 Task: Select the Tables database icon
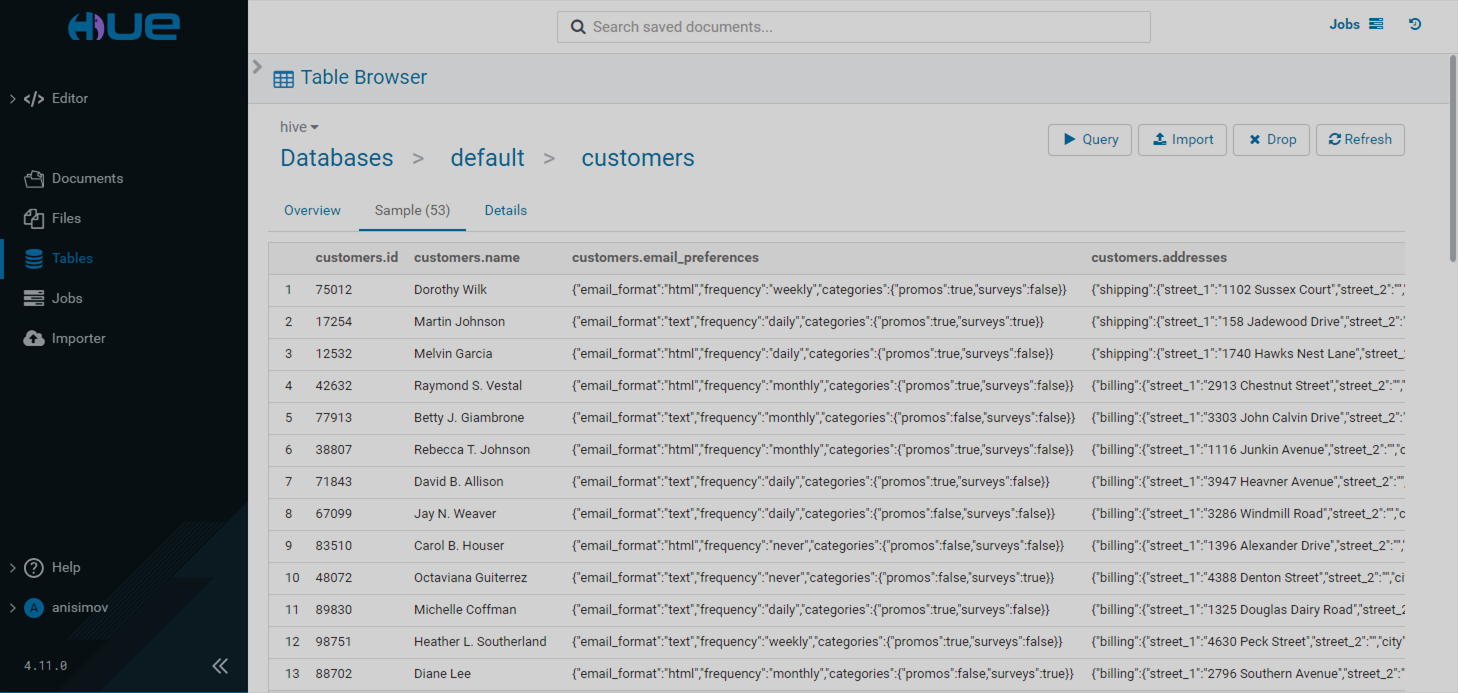pyautogui.click(x=34, y=258)
